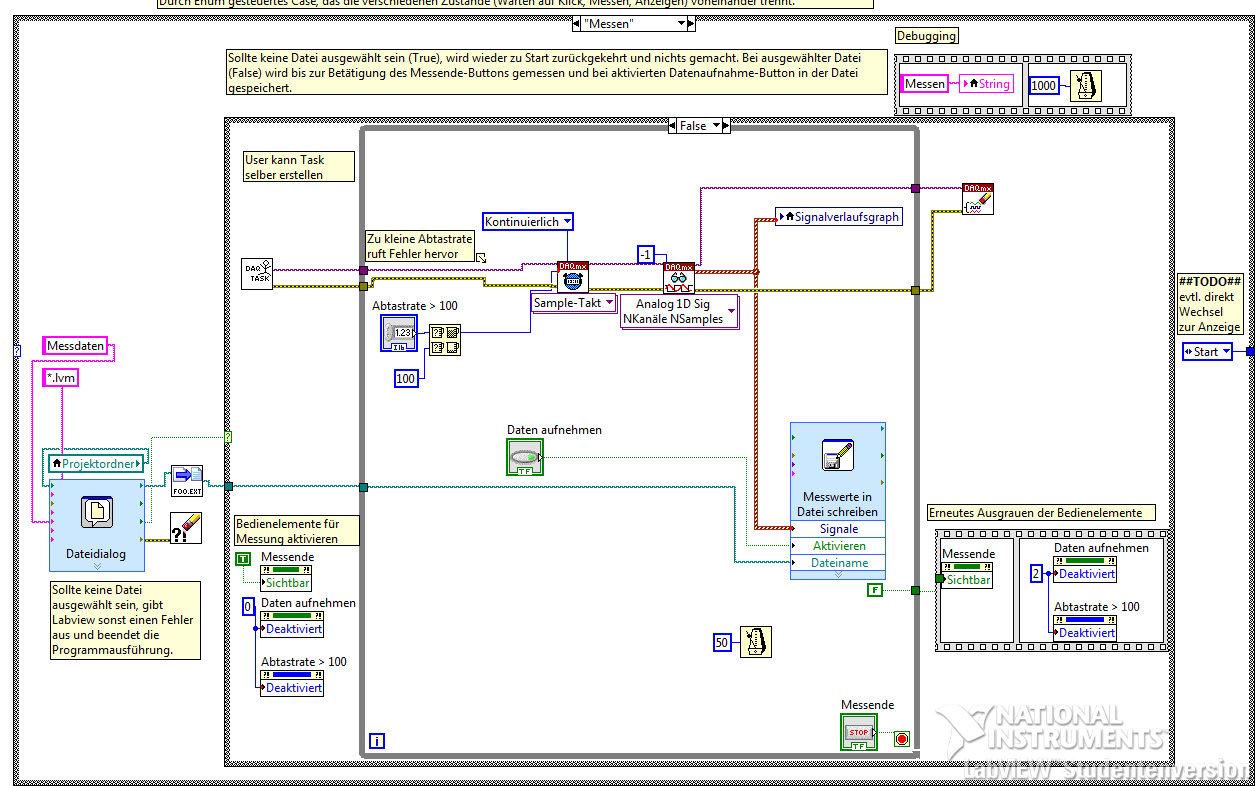Click the loop iteration terminal i
This screenshot has width=1255, height=786.
[377, 741]
